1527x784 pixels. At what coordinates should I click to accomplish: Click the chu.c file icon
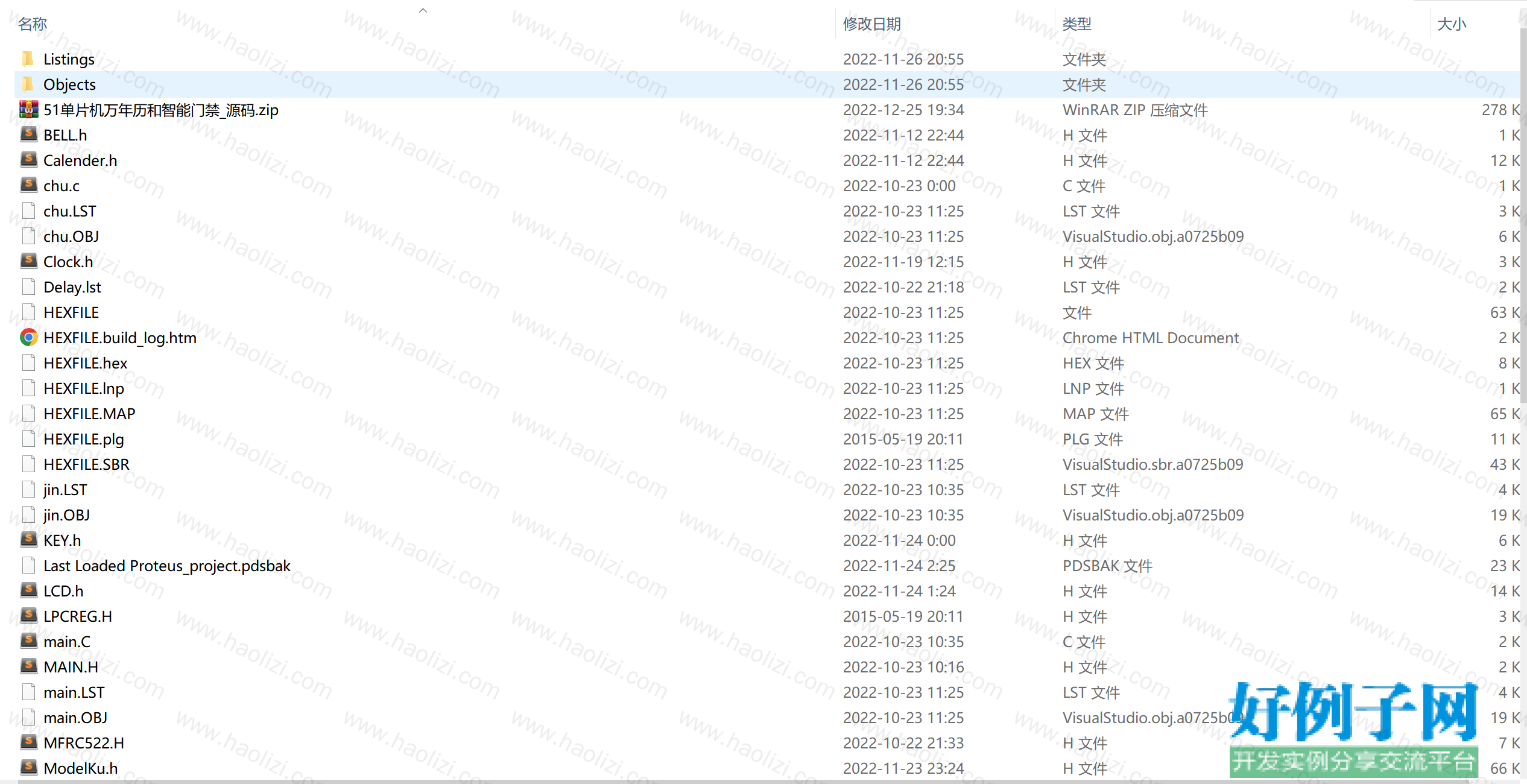tap(28, 185)
